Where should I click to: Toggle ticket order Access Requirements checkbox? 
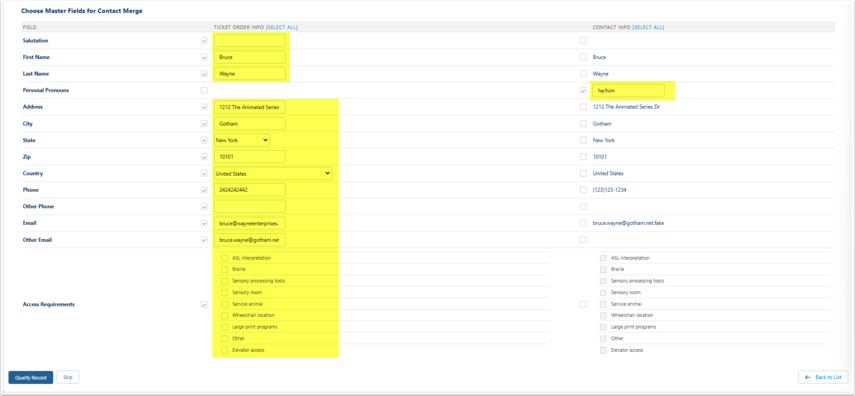[204, 304]
